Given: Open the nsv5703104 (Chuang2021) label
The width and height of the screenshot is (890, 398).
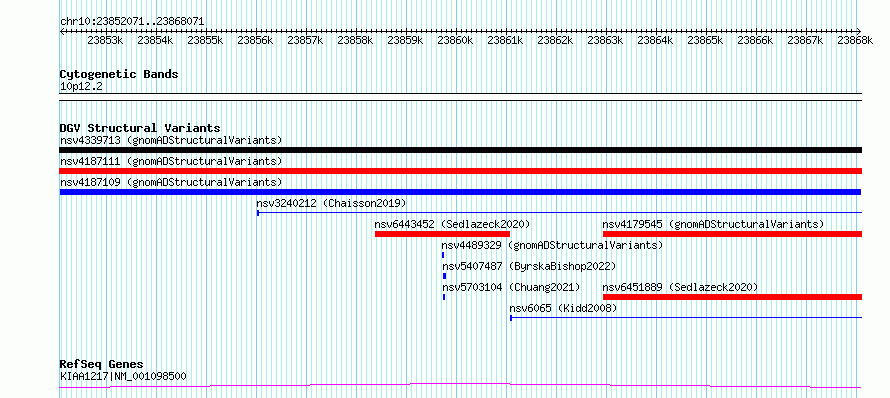Looking at the screenshot, I should [x=511, y=287].
